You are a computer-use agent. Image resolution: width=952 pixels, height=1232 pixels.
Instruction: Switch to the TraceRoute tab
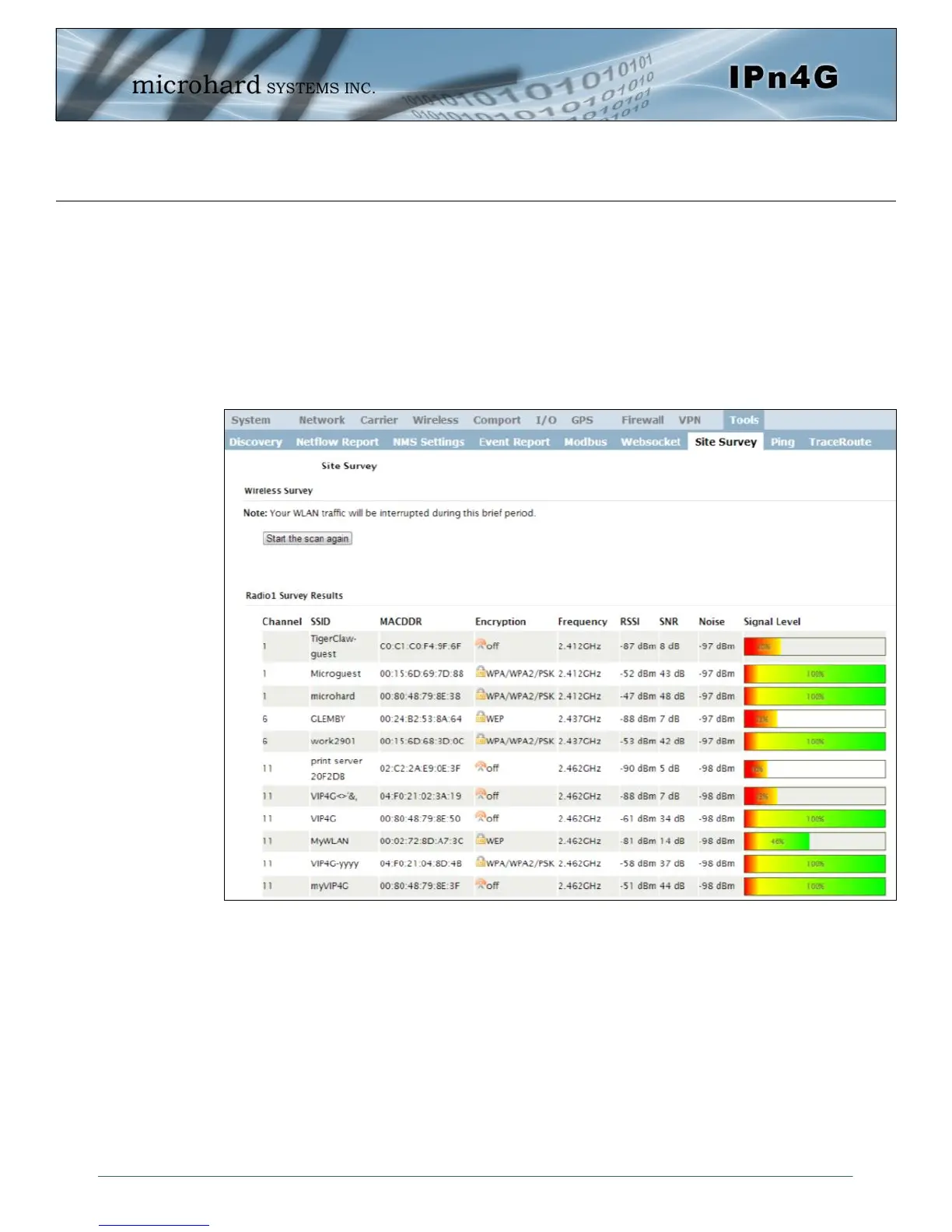pos(840,442)
